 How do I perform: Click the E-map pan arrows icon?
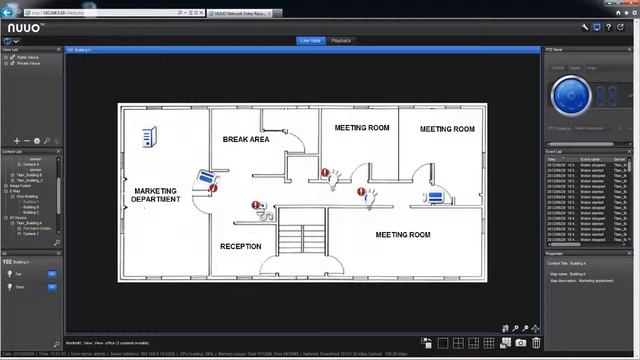[x=535, y=328]
